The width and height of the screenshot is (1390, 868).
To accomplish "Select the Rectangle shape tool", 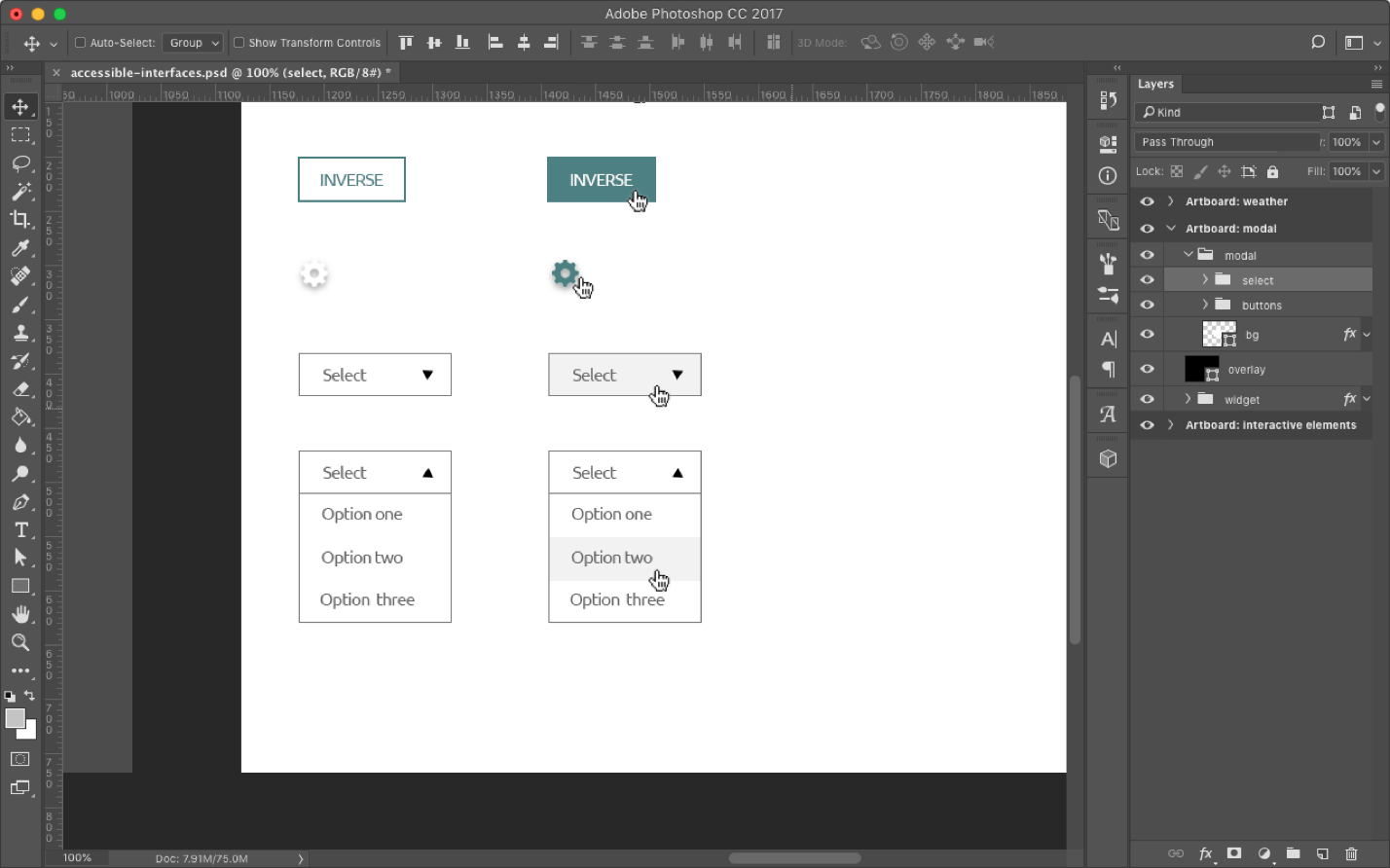I will [20, 586].
